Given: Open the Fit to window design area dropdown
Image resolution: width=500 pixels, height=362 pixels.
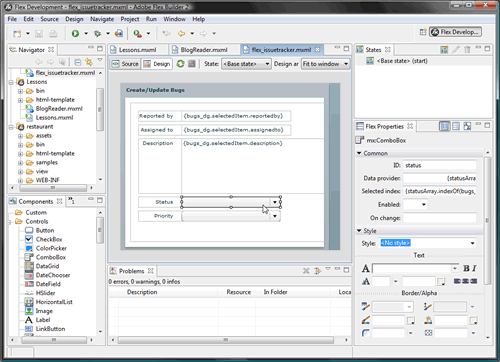Looking at the screenshot, I should (x=325, y=64).
